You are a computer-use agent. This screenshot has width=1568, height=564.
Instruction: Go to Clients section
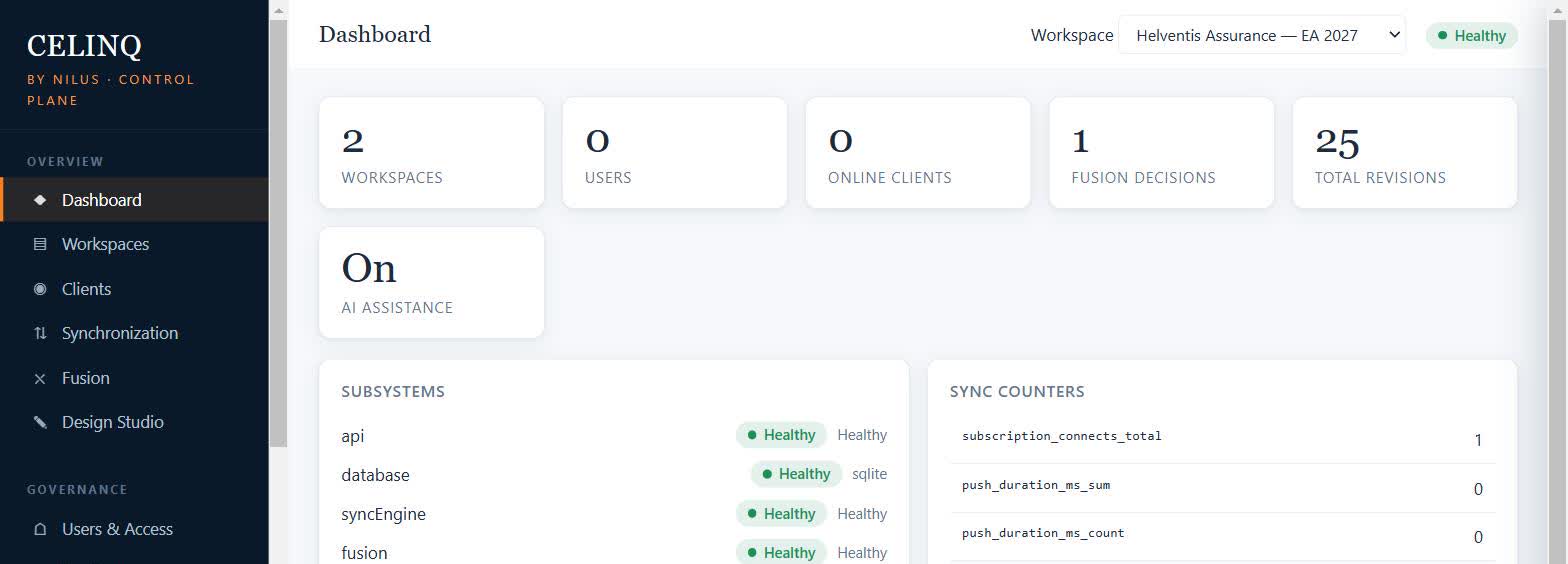coord(135,289)
